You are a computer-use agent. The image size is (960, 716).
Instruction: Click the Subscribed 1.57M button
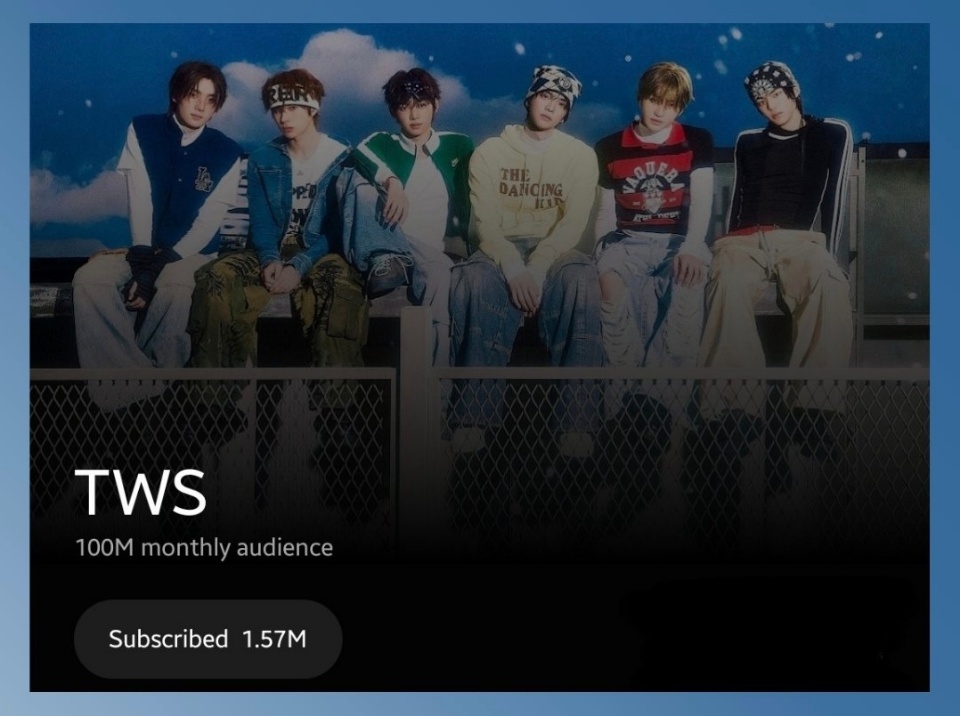click(x=208, y=639)
